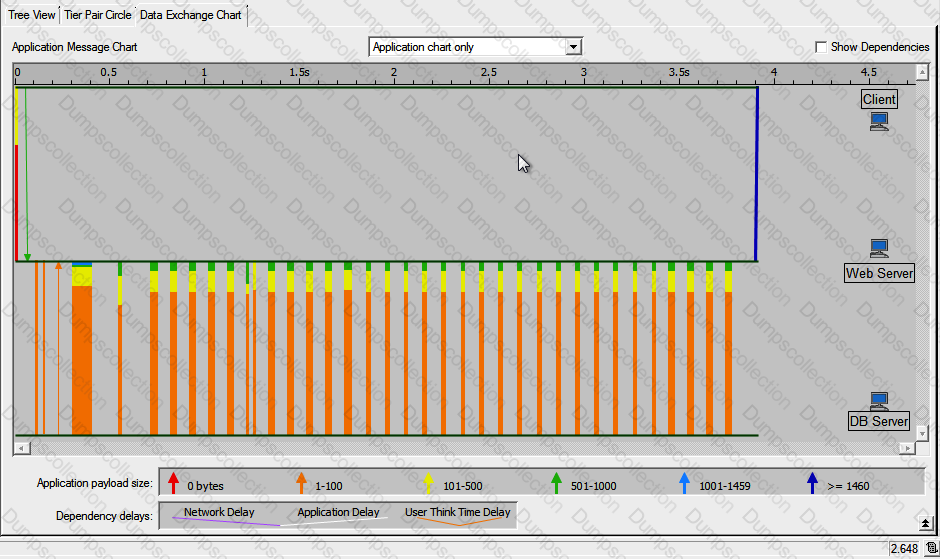Image resolution: width=940 pixels, height=559 pixels.
Task: Click the Web Server tier label
Action: pyautogui.click(x=879, y=273)
